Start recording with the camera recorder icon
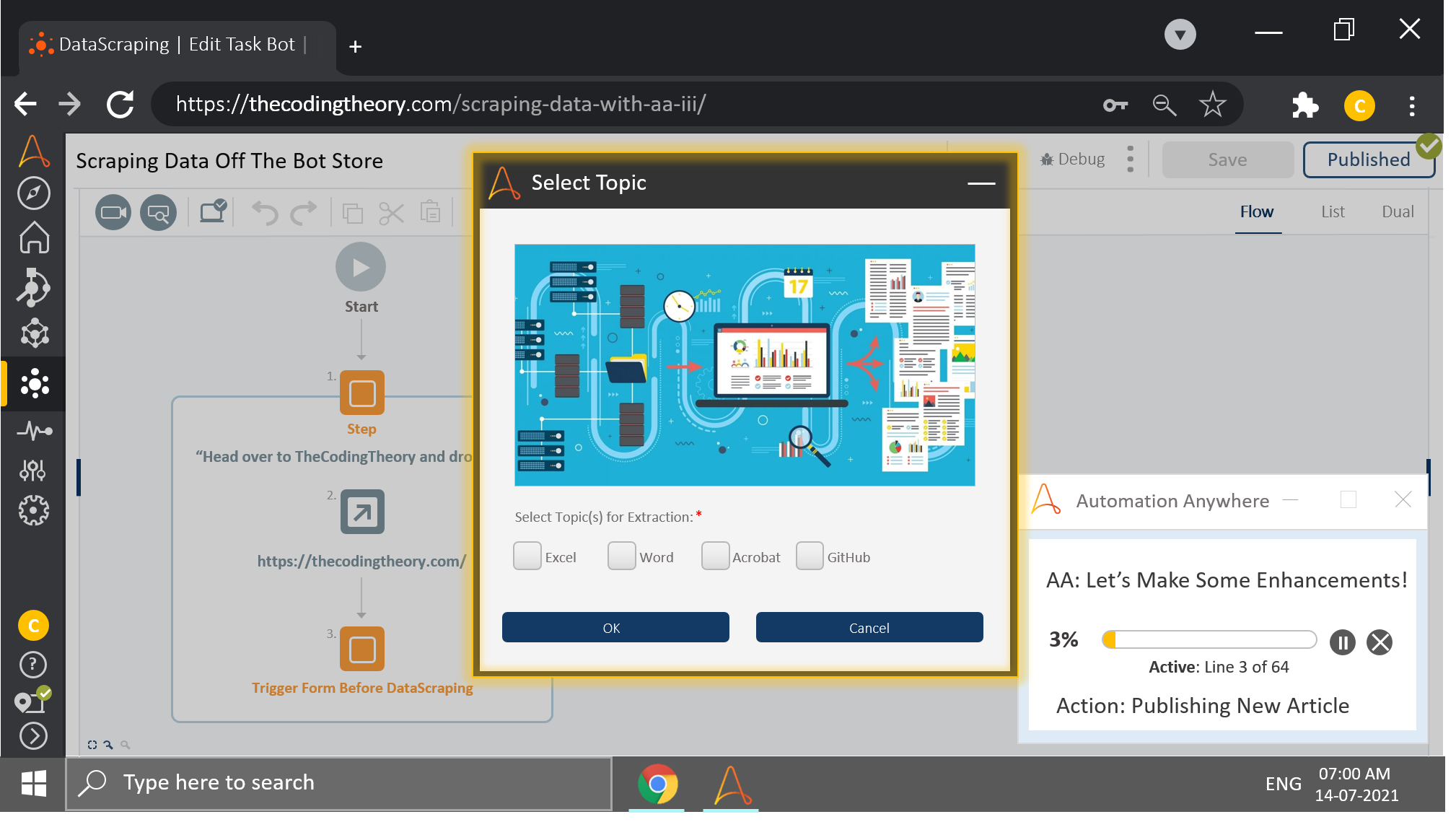This screenshot has width=1456, height=835. (113, 213)
